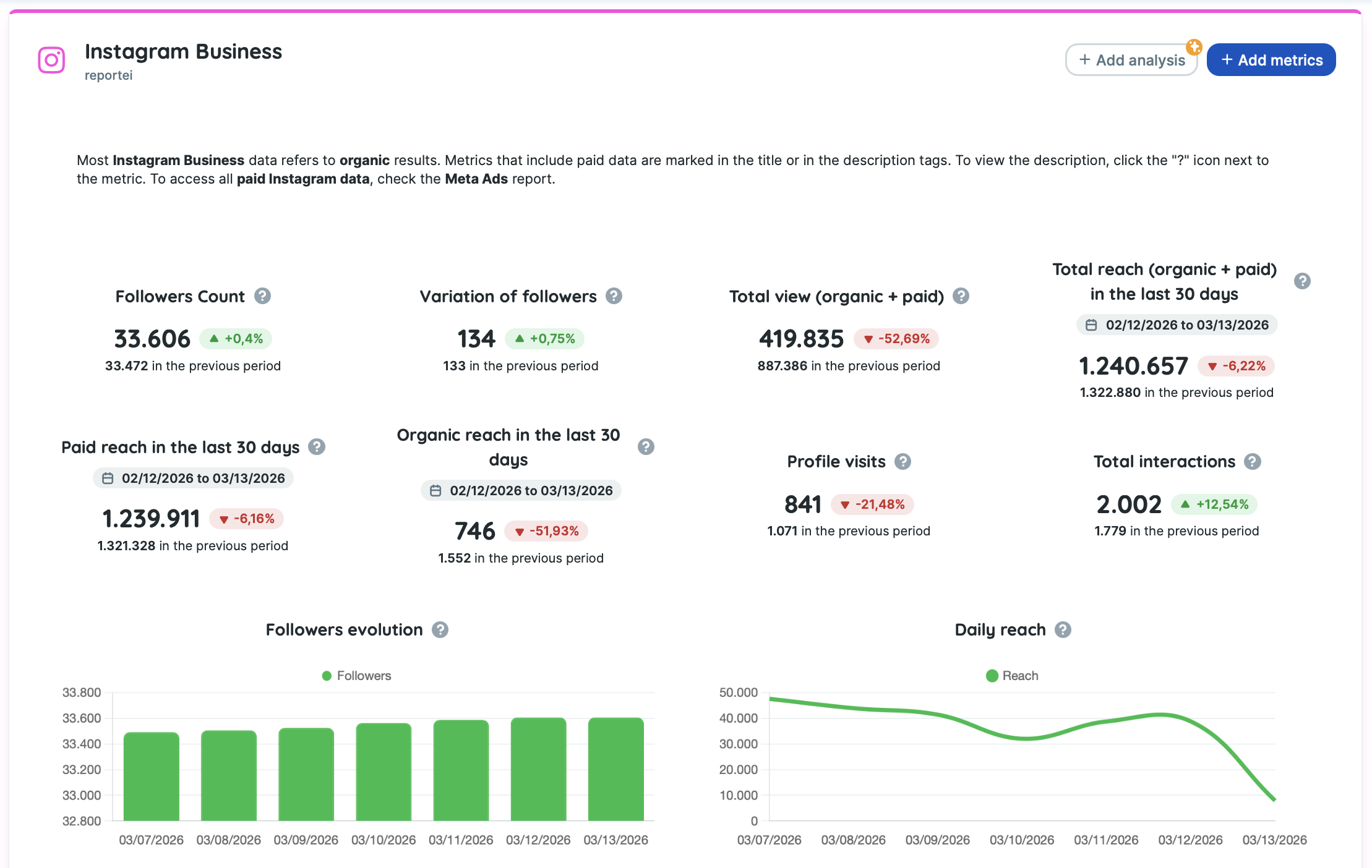Open help for Total interactions
Viewport: 1372px width, 868px height.
click(1253, 462)
